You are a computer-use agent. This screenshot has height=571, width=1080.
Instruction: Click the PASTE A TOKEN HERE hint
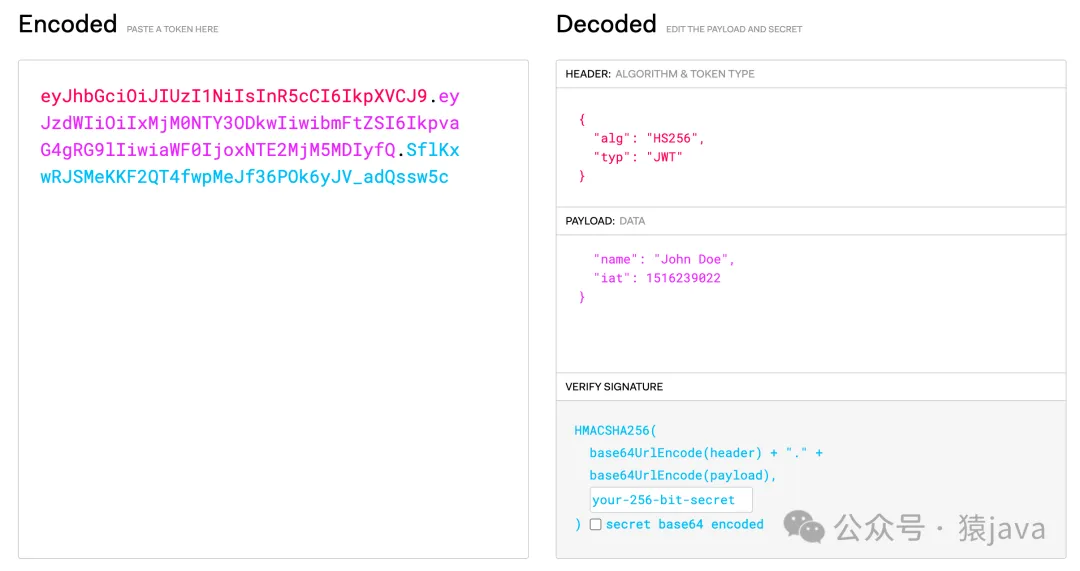[172, 29]
